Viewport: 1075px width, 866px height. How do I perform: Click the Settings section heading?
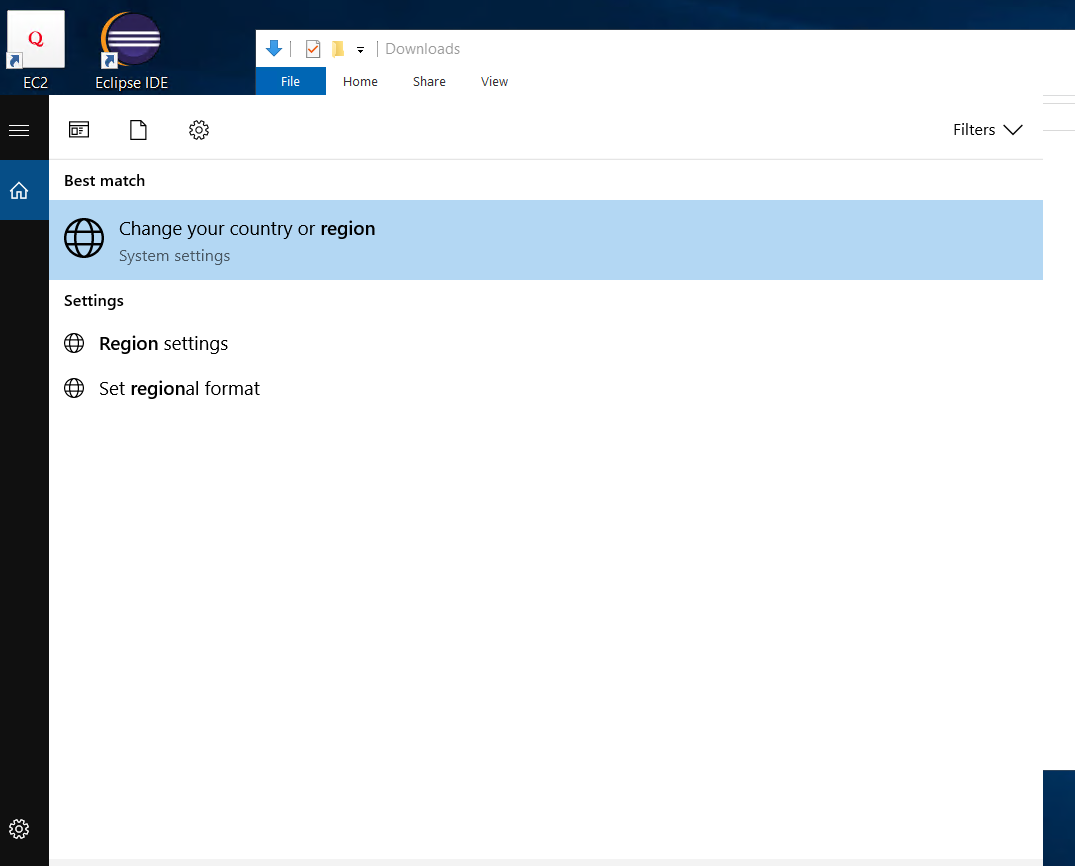point(94,301)
